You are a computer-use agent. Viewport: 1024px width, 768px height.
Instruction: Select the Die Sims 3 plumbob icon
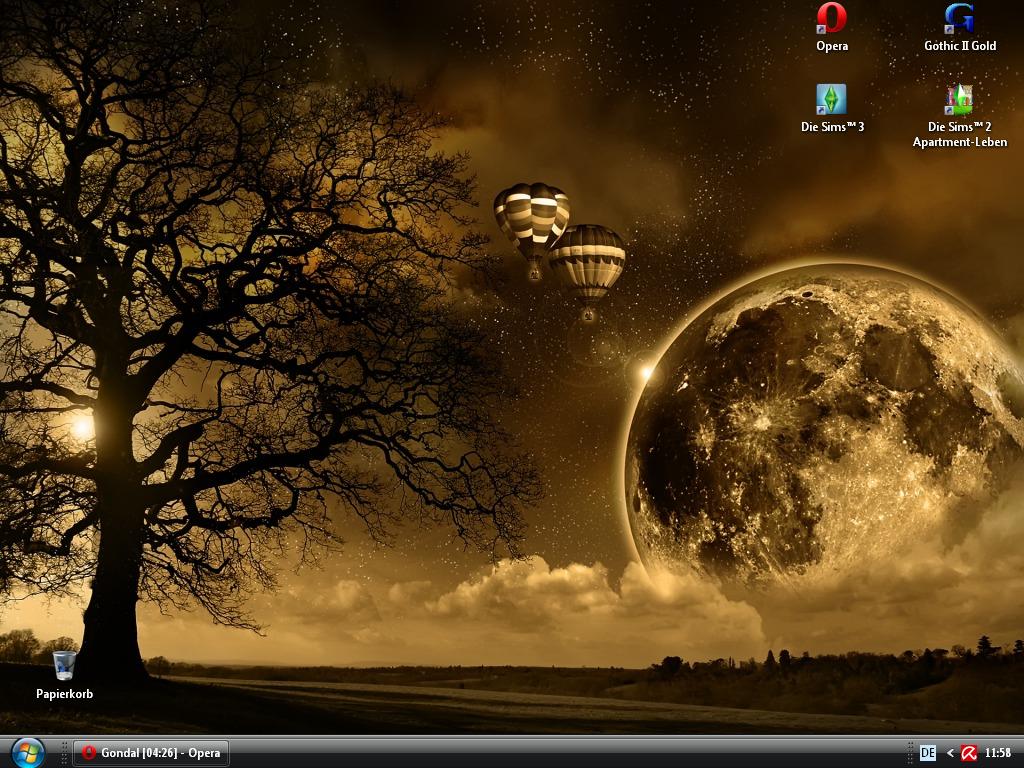click(x=831, y=99)
